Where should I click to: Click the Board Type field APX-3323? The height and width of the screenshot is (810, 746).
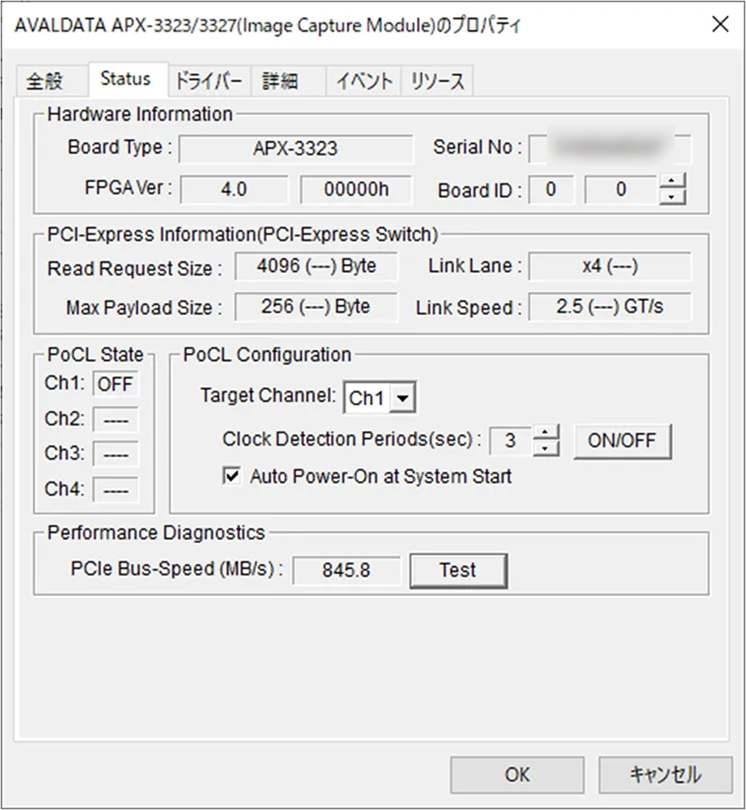(296, 149)
